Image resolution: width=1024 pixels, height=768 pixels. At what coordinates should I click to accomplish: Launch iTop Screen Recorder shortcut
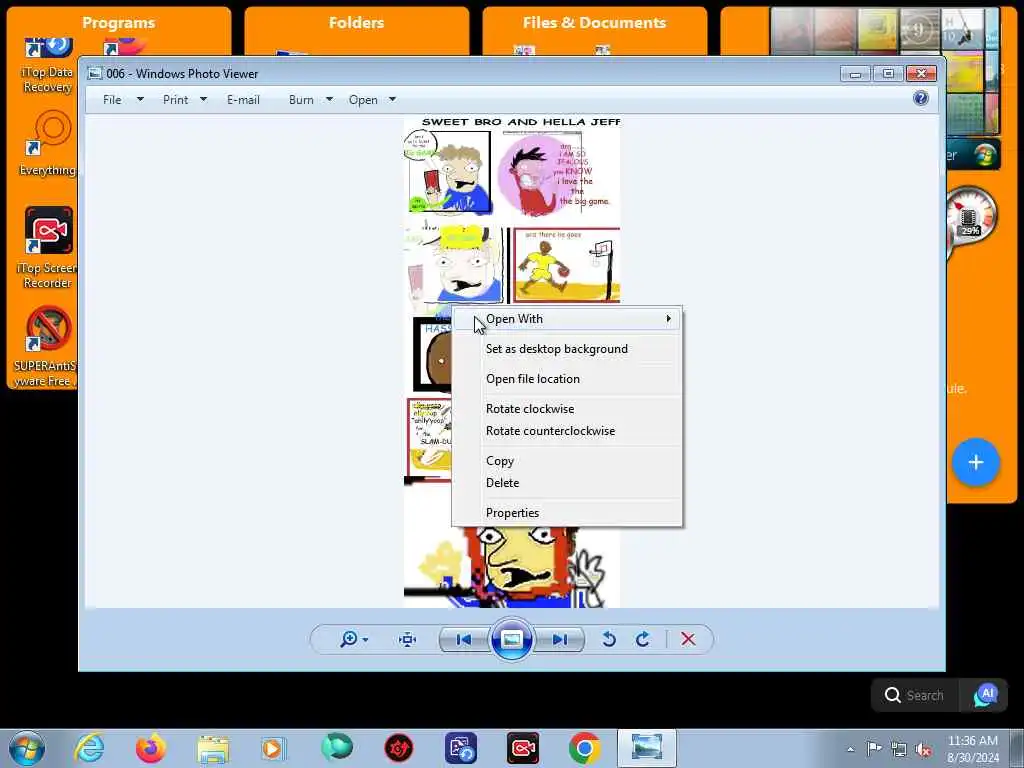click(48, 248)
